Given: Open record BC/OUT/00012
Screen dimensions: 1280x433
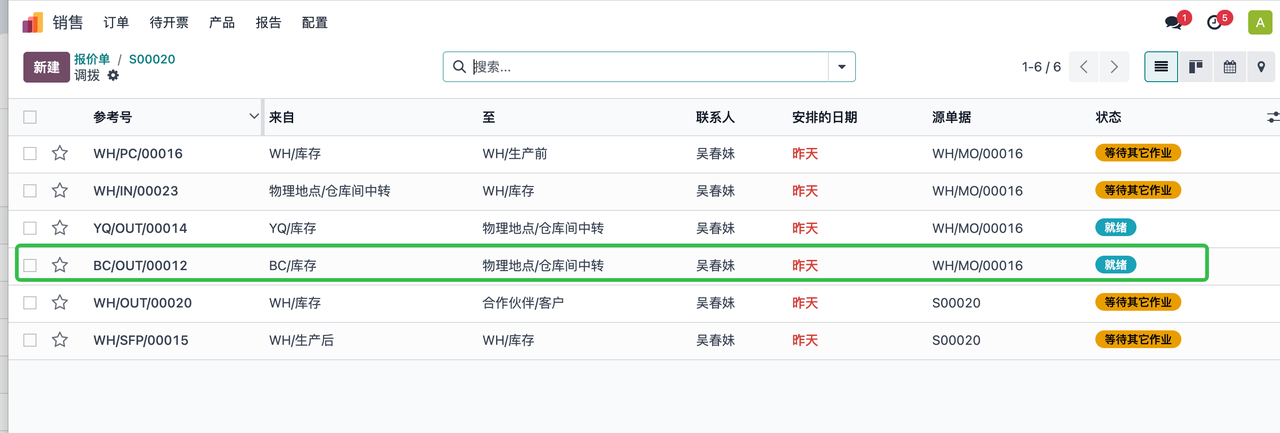Looking at the screenshot, I should [x=140, y=265].
